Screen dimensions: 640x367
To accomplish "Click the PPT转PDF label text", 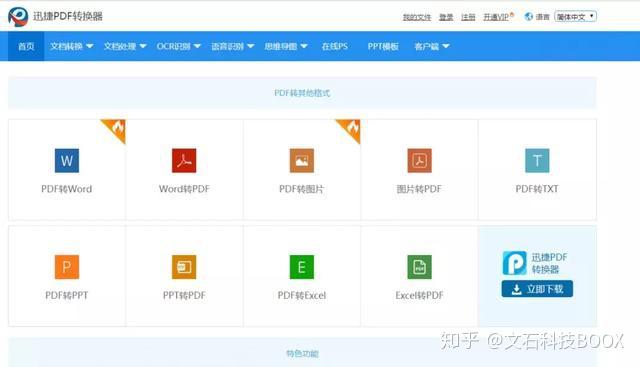I will [x=184, y=295].
